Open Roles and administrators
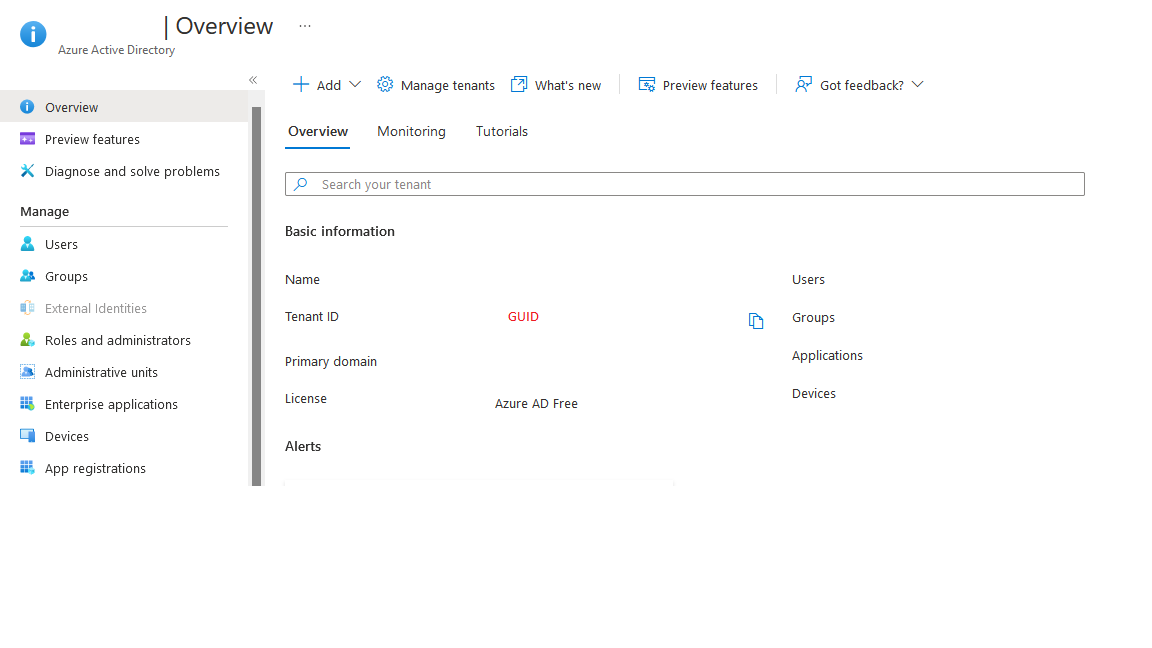Viewport: 1152px width, 648px height. [x=124, y=340]
